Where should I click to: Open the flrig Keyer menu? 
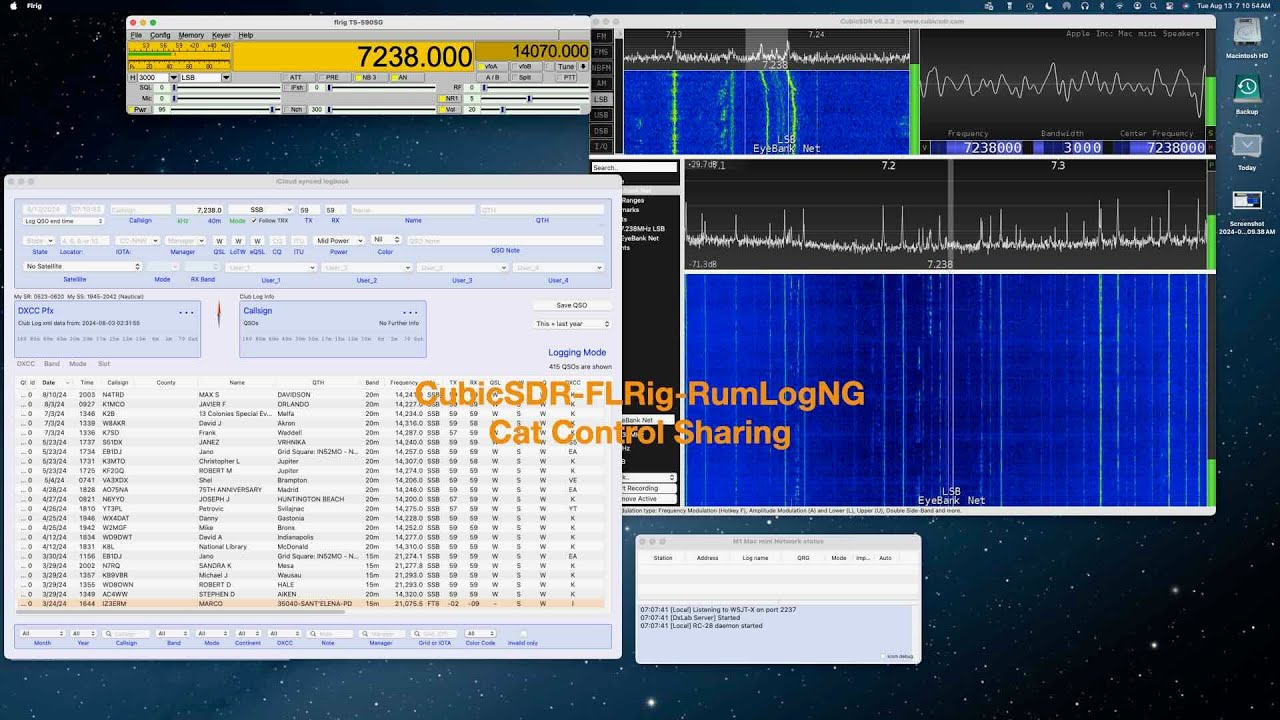[221, 35]
